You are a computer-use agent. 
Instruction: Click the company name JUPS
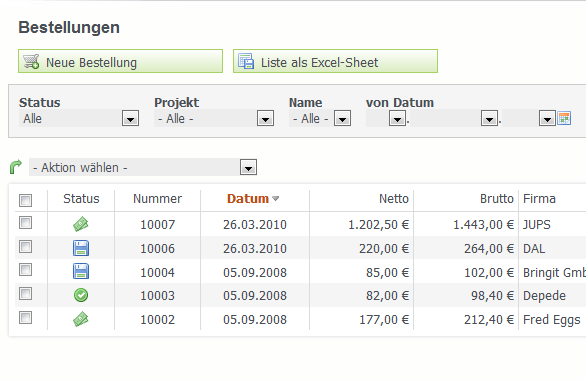point(537,225)
